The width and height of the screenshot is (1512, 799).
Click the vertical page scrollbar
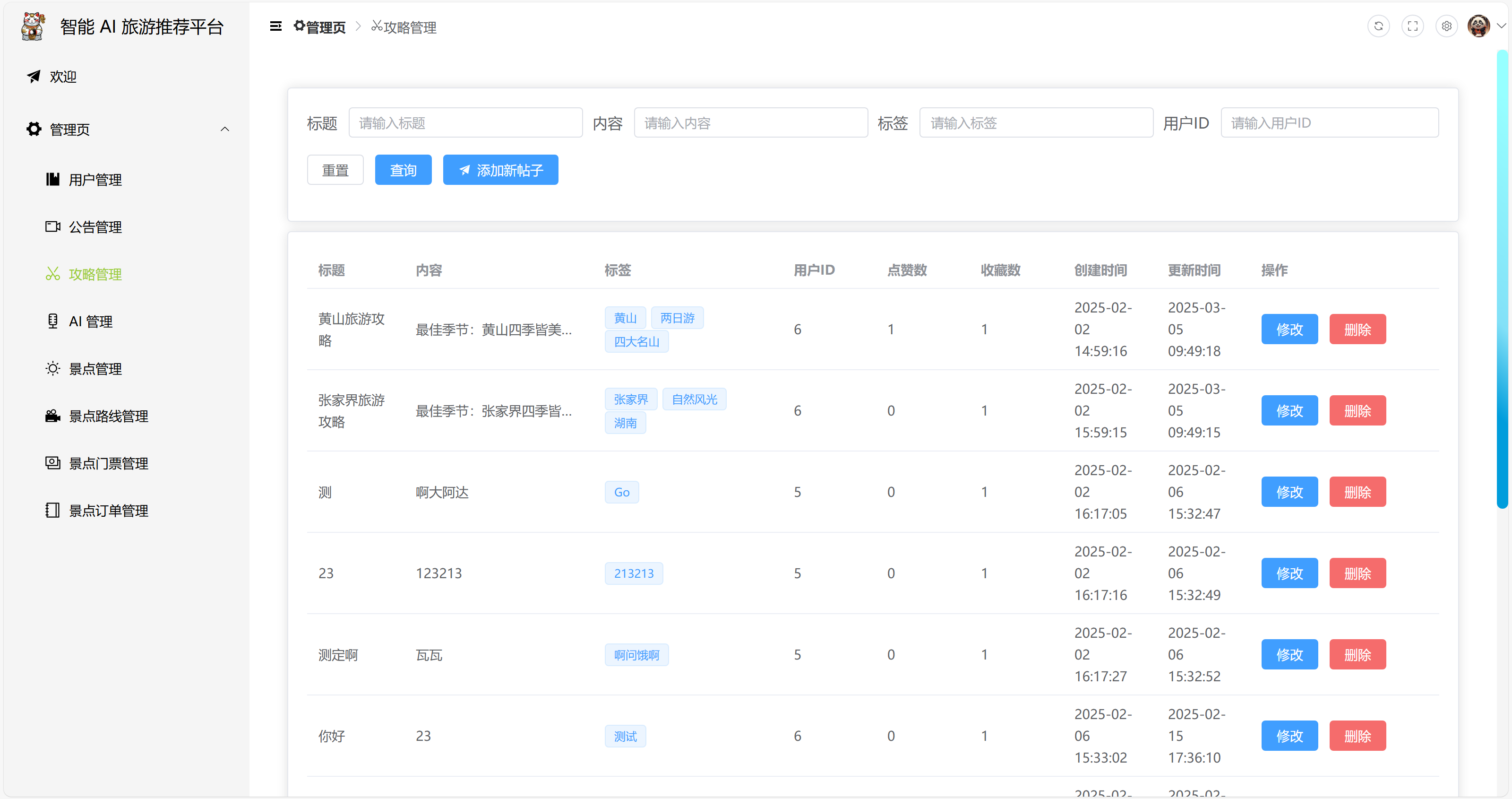click(x=1502, y=279)
